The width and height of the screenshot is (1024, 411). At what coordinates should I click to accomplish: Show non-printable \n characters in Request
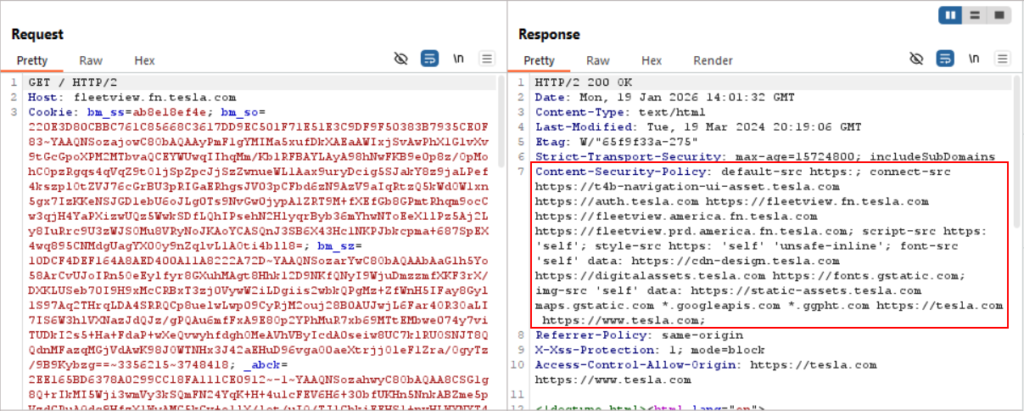459,59
